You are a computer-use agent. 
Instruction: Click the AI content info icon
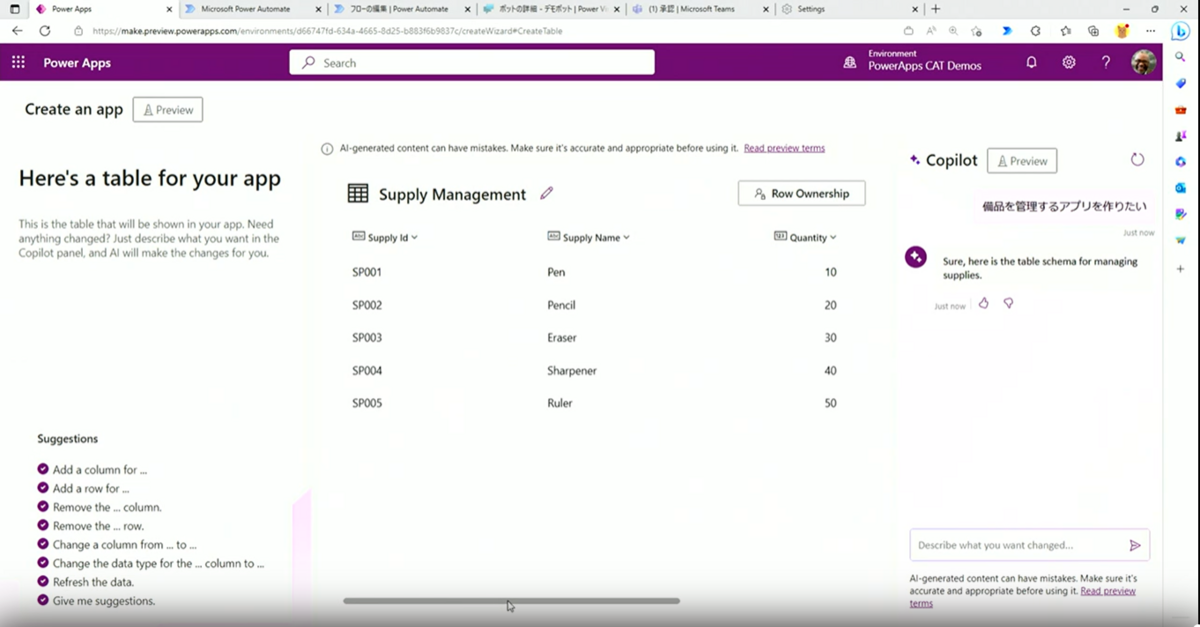pyautogui.click(x=327, y=149)
